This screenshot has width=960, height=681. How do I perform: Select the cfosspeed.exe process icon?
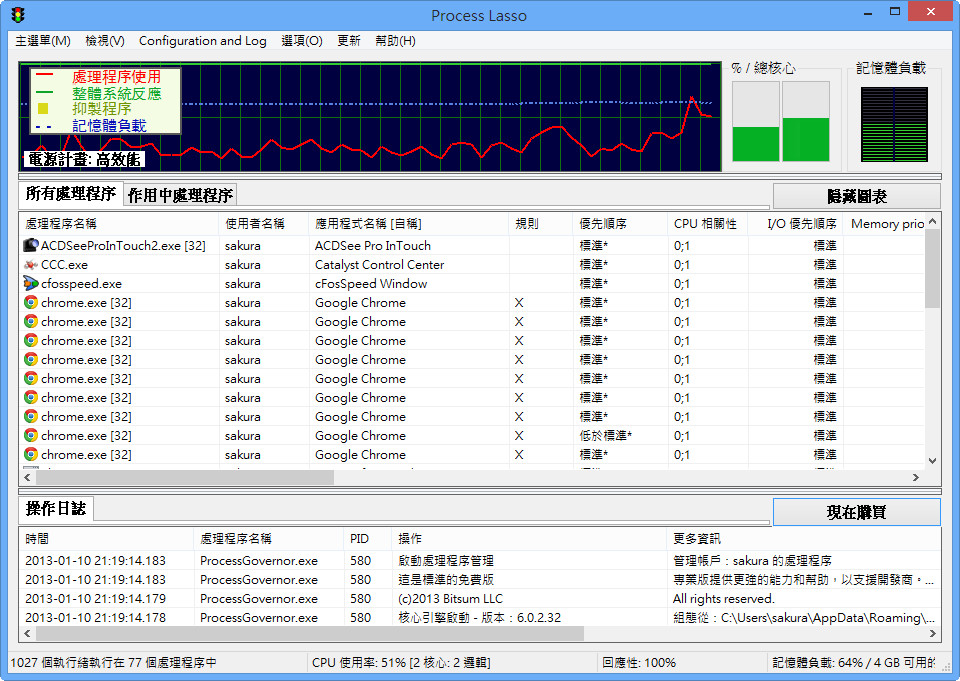click(31, 284)
